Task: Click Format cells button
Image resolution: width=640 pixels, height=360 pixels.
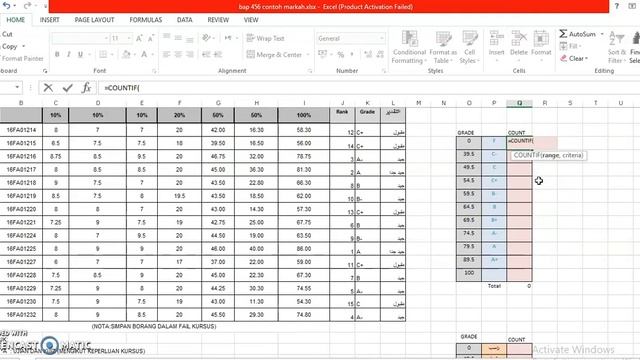Action: (x=541, y=47)
